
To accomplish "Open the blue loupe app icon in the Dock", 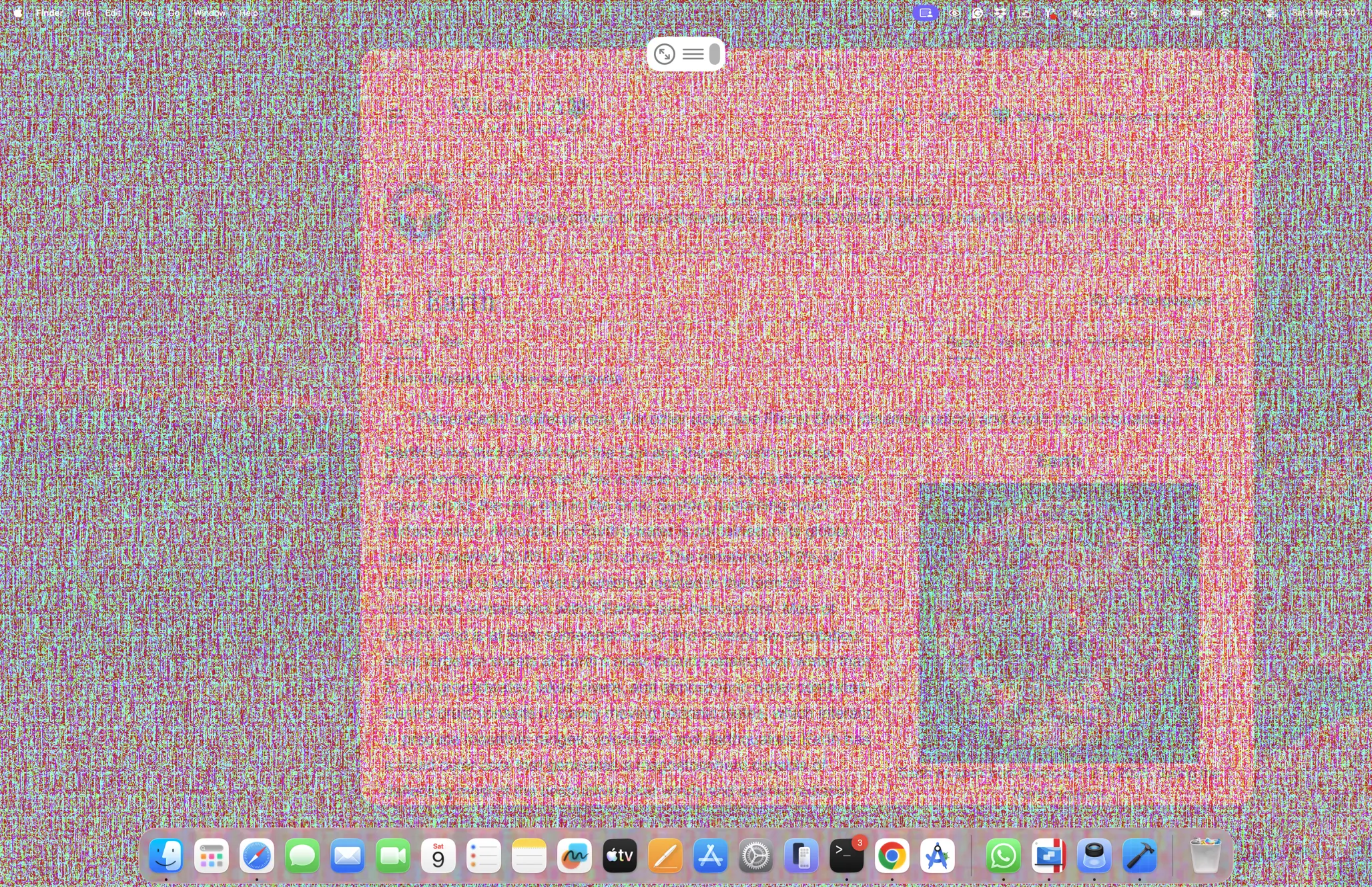I will click(x=1094, y=856).
